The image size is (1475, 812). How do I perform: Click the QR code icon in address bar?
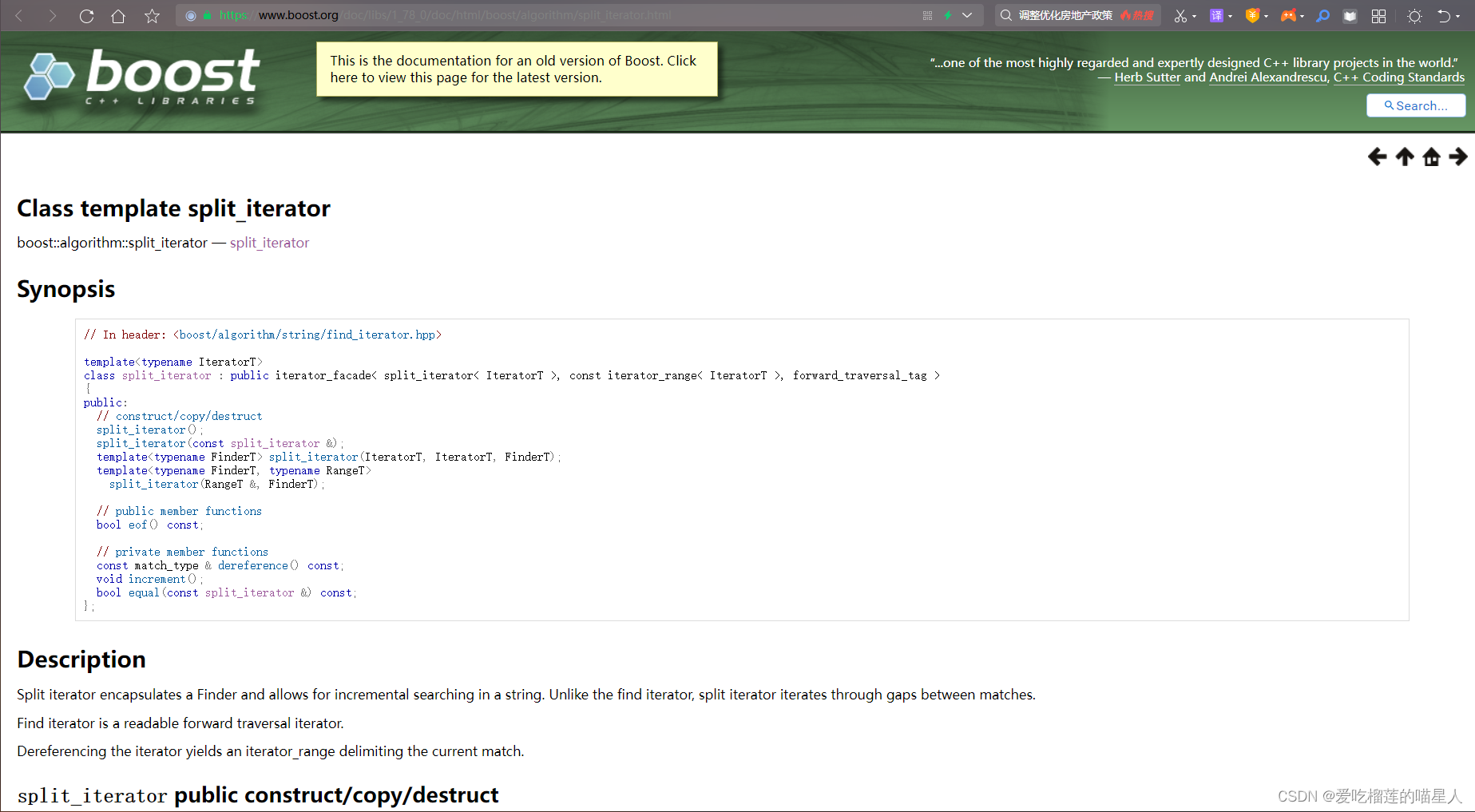927,15
